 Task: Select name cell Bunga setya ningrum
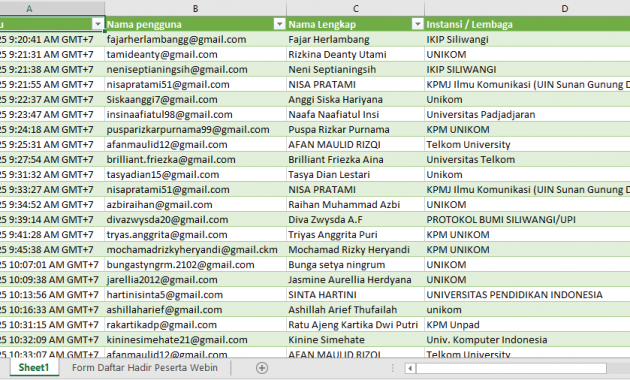[x=356, y=265]
